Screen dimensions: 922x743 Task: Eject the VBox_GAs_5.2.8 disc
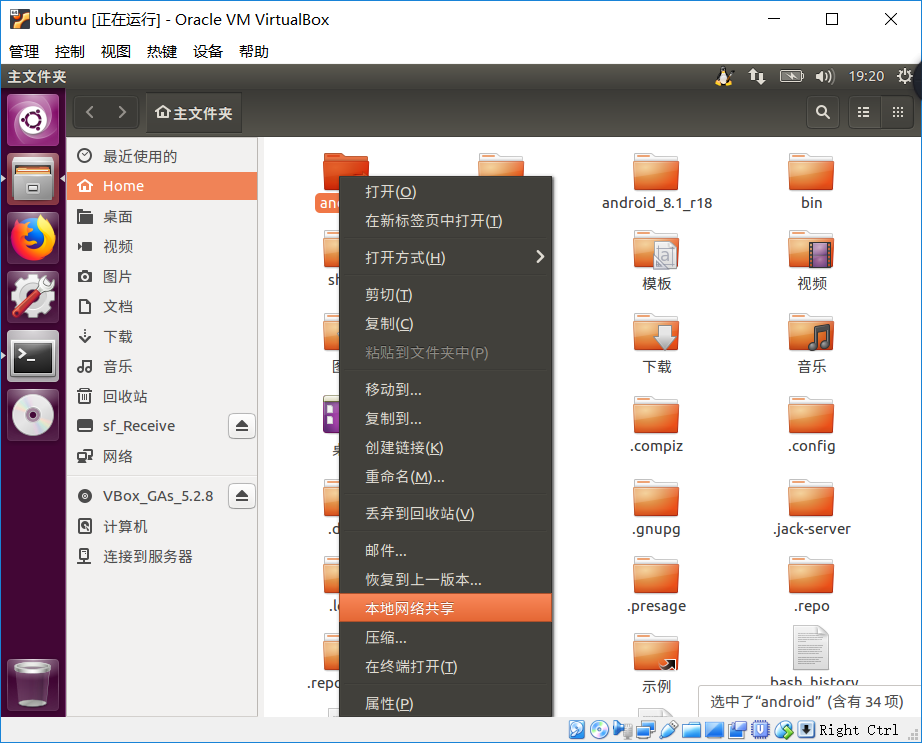point(242,496)
